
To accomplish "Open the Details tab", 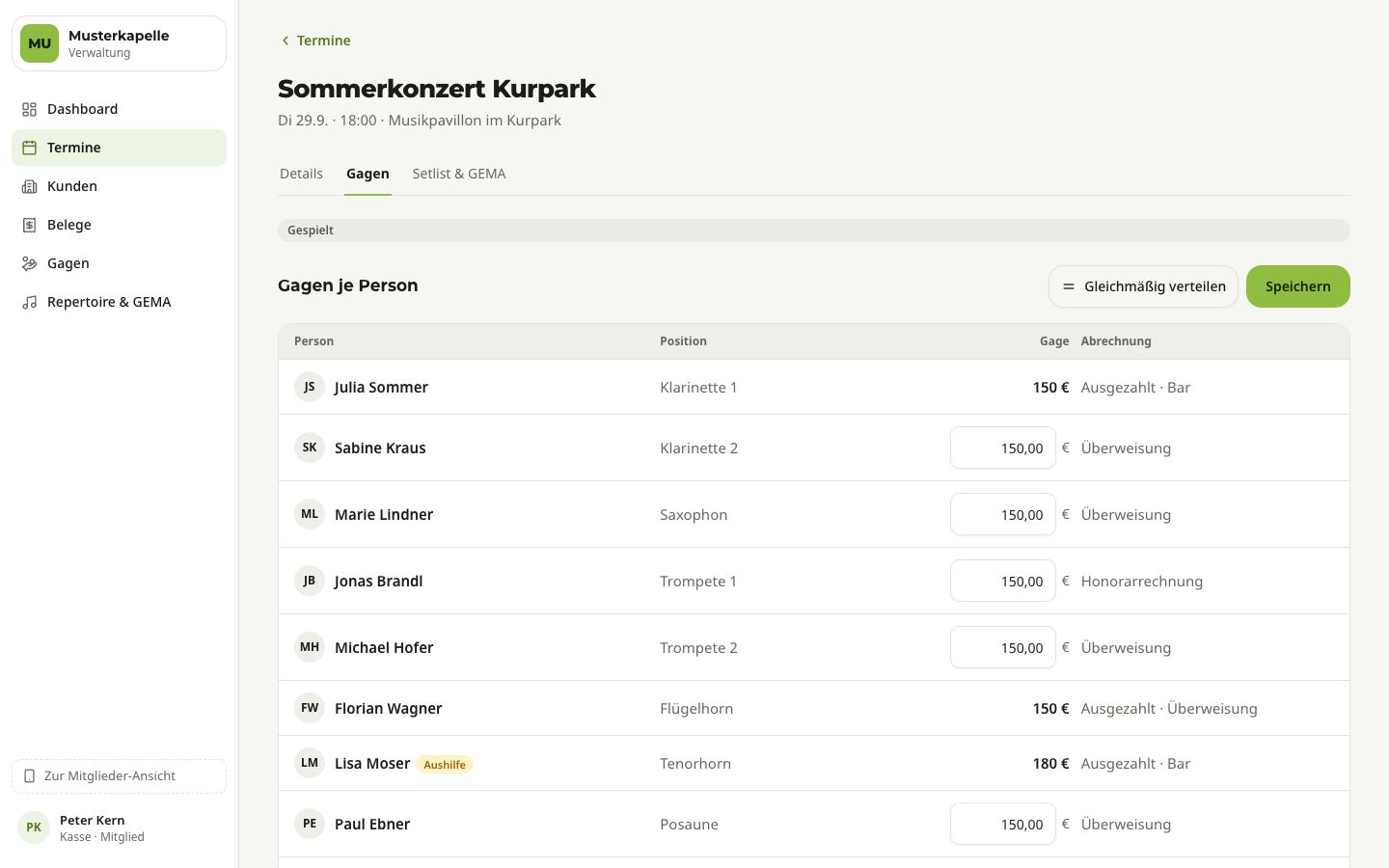I will click(301, 174).
